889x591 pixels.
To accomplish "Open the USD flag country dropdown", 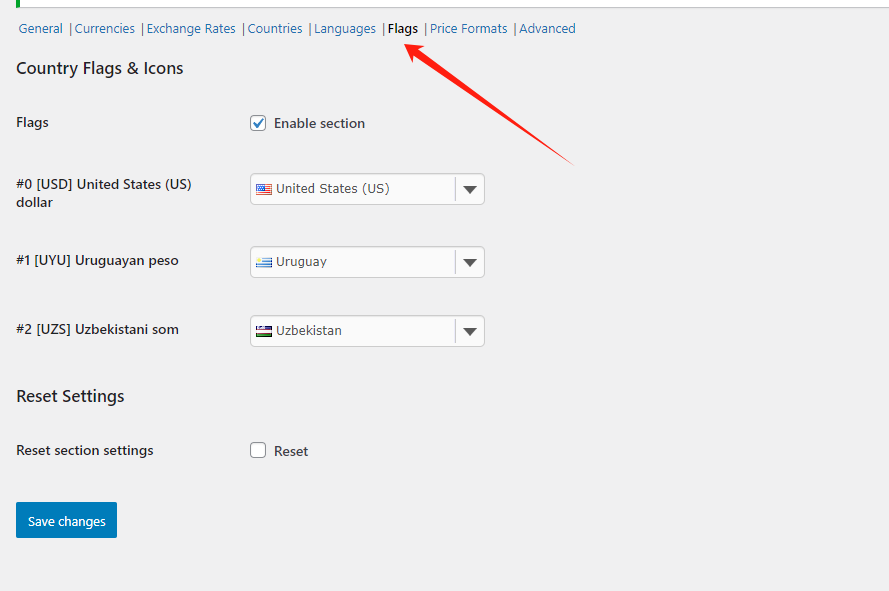I will pyautogui.click(x=367, y=189).
